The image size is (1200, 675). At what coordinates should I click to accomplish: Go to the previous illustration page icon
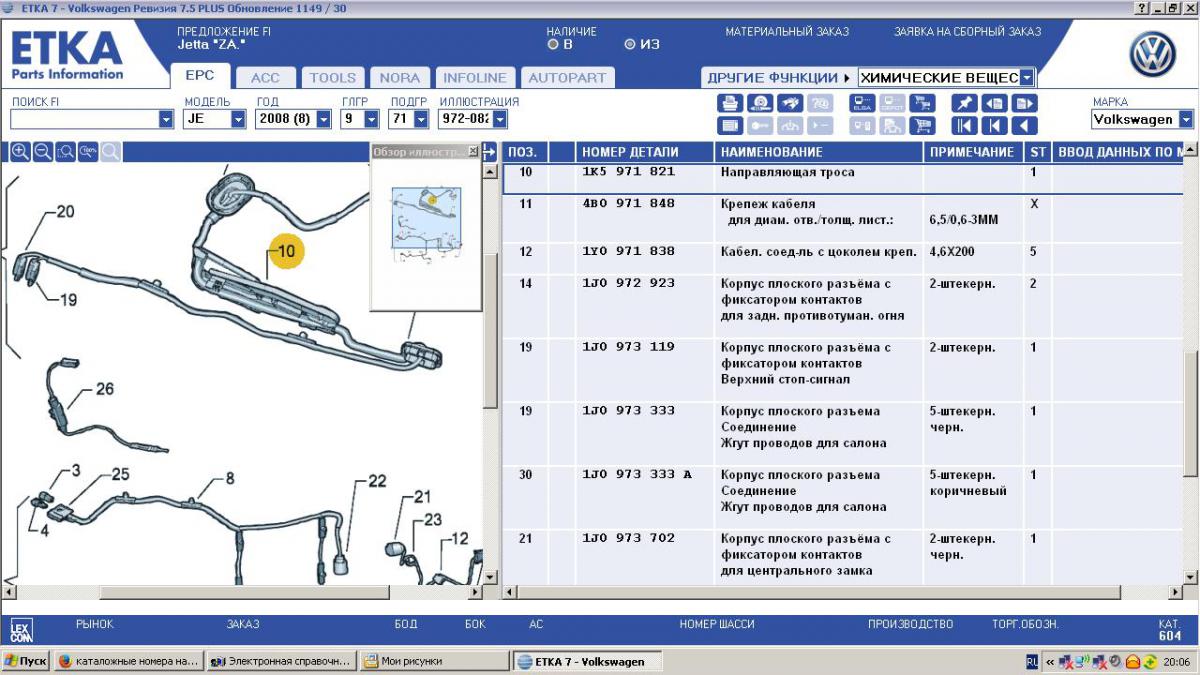point(994,103)
